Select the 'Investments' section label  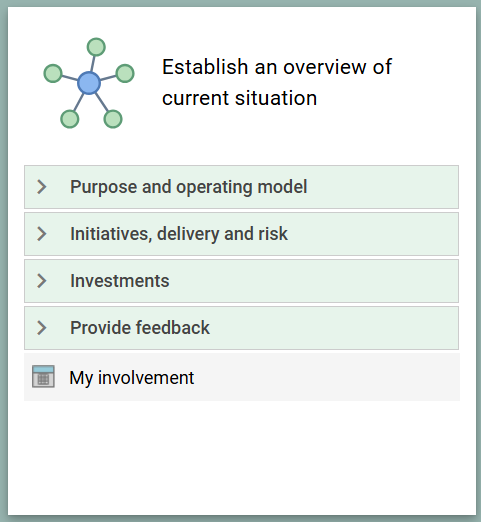[x=120, y=281]
